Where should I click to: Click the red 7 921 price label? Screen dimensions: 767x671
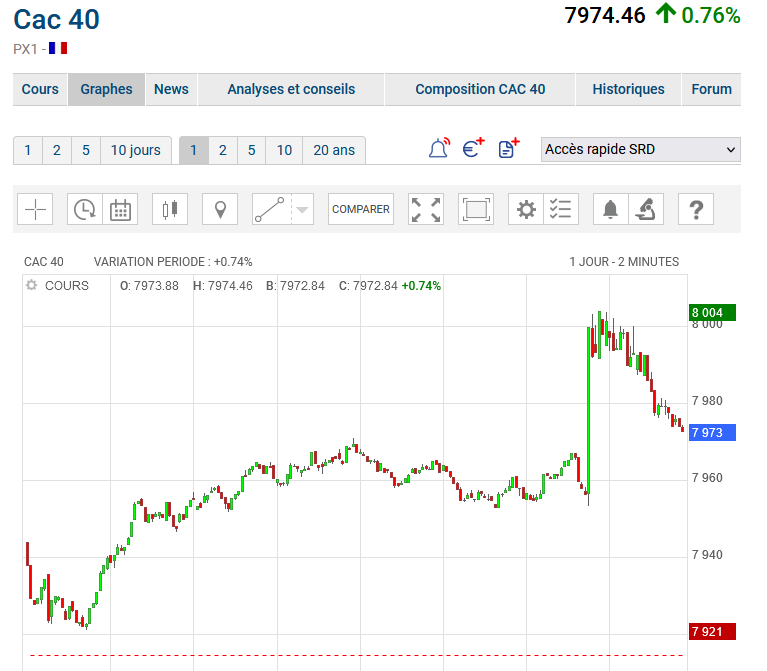712,631
